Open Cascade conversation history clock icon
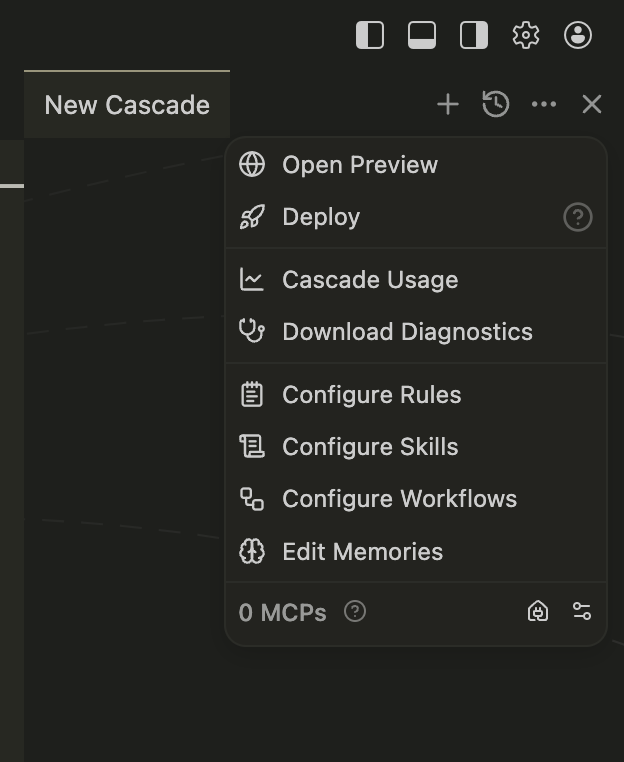The image size is (624, 762). (x=496, y=104)
